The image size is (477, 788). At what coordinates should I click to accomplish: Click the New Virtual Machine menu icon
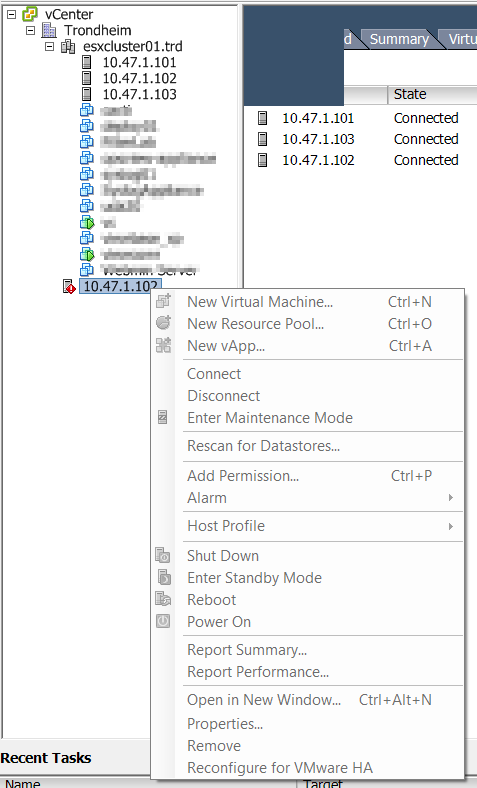click(x=163, y=301)
